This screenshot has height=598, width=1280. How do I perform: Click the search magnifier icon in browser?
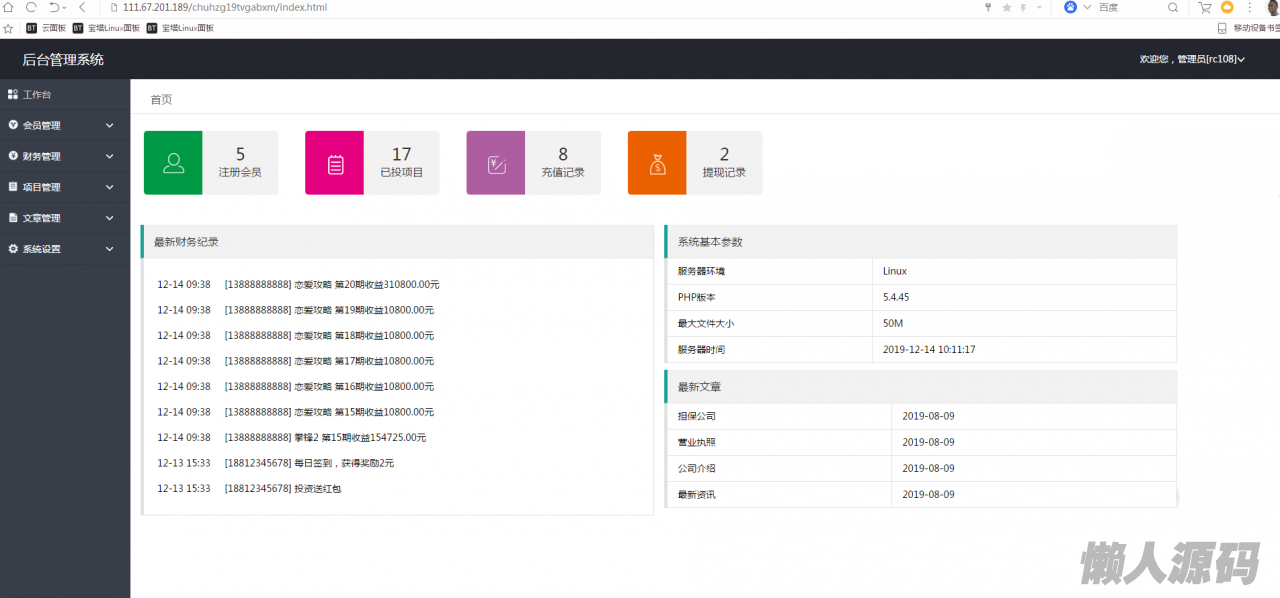coord(1173,7)
